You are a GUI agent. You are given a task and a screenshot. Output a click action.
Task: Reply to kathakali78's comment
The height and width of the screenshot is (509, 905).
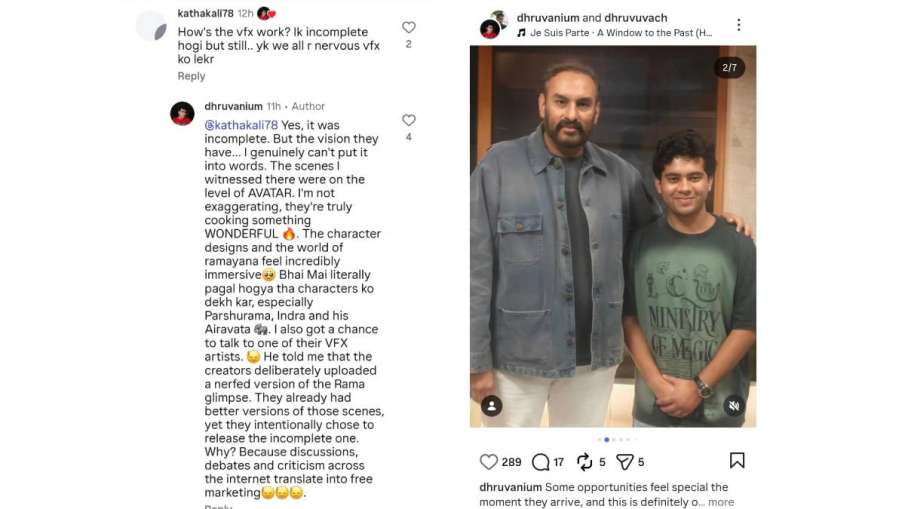click(x=191, y=76)
